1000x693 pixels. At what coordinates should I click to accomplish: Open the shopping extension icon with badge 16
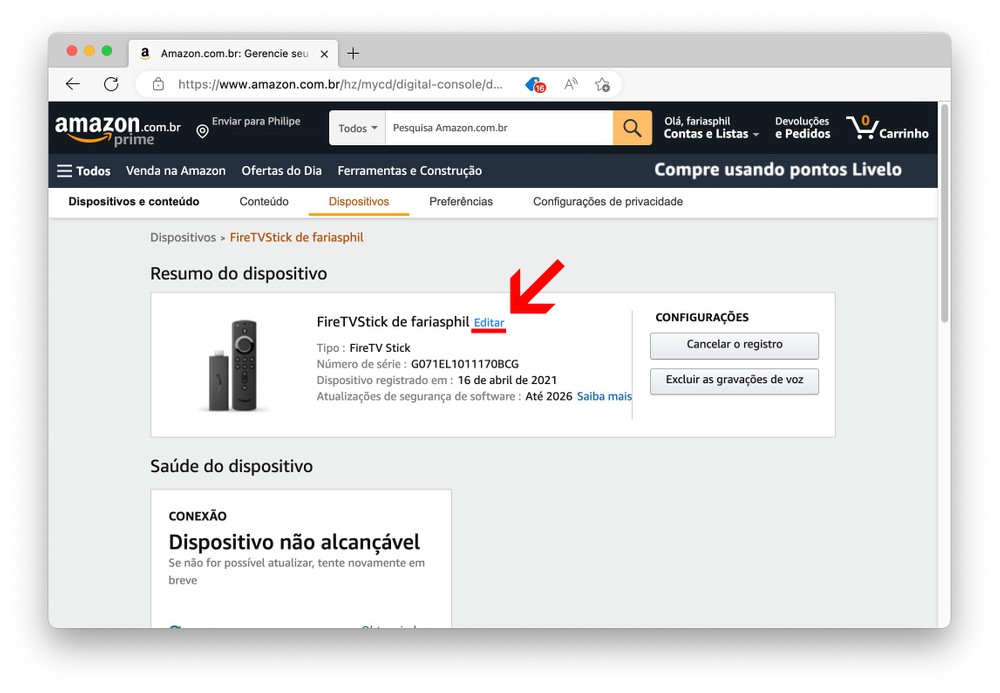tap(535, 84)
